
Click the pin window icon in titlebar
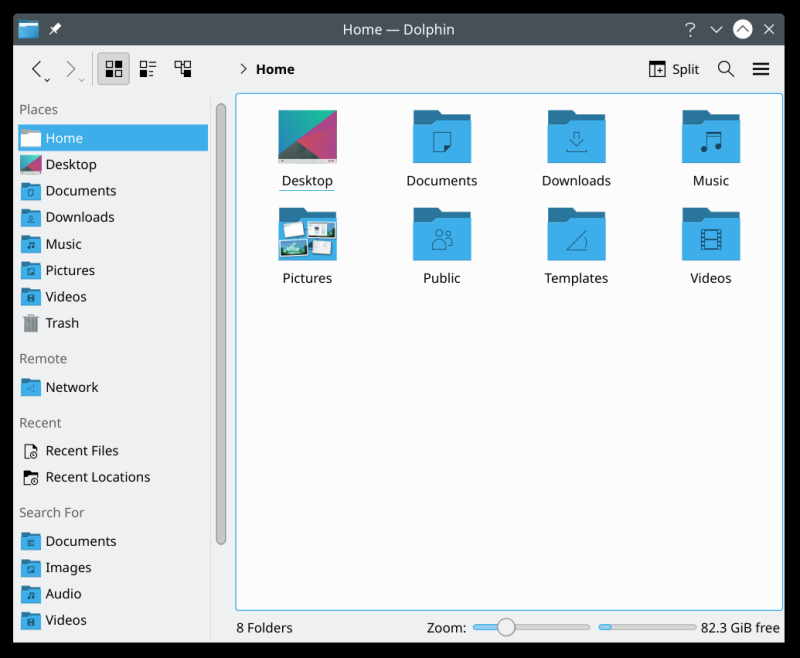coord(55,29)
